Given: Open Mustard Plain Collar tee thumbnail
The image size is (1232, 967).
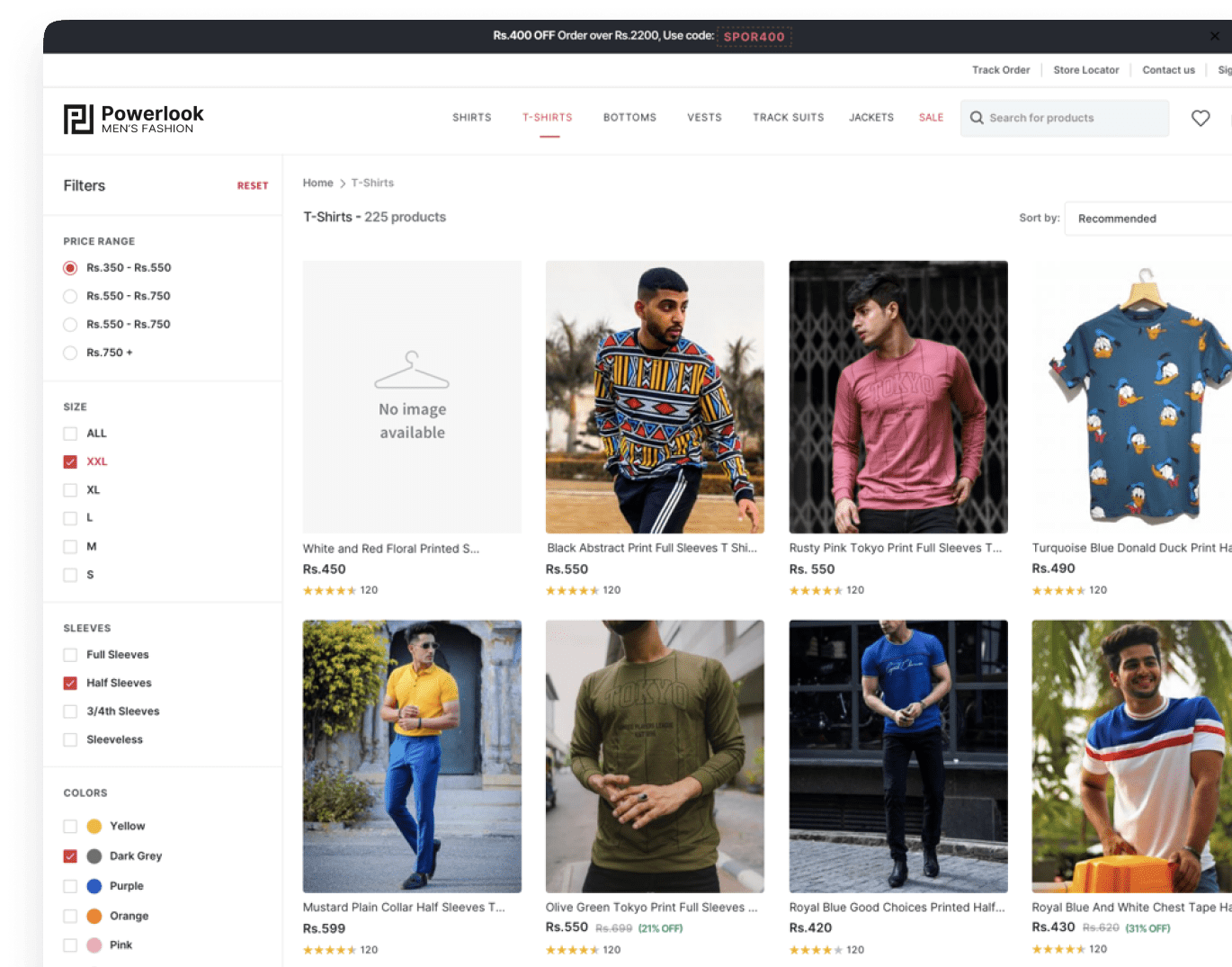Looking at the screenshot, I should (x=412, y=757).
